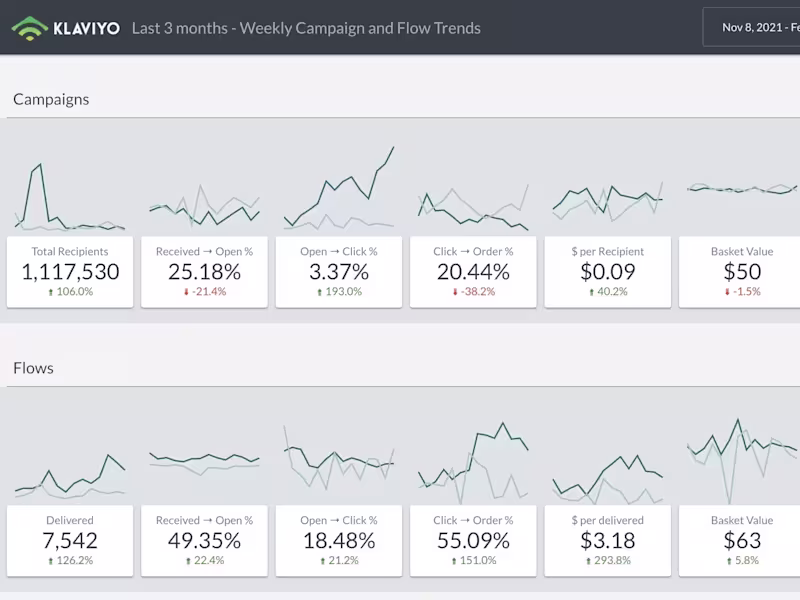The image size is (800, 600).
Task: Click the Received → Open % value of 49.35%
Action: (x=204, y=540)
